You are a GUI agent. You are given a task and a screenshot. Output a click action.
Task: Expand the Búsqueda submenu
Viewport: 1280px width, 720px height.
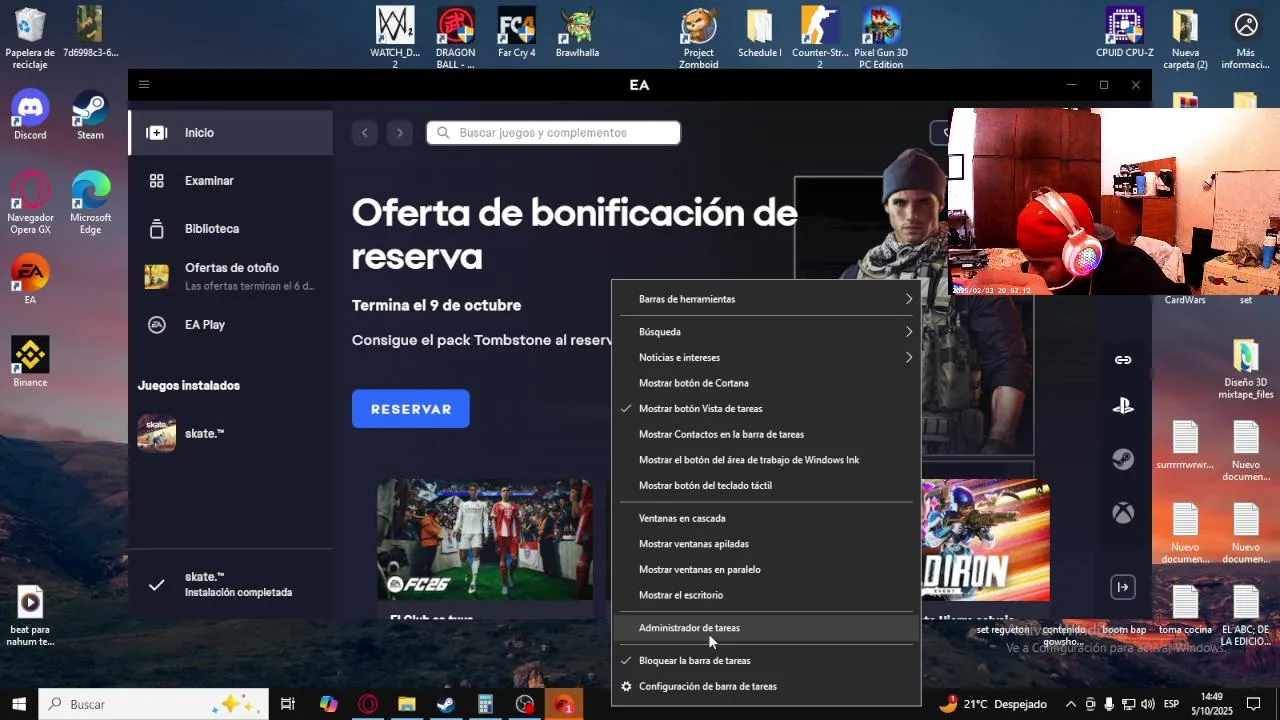point(766,332)
